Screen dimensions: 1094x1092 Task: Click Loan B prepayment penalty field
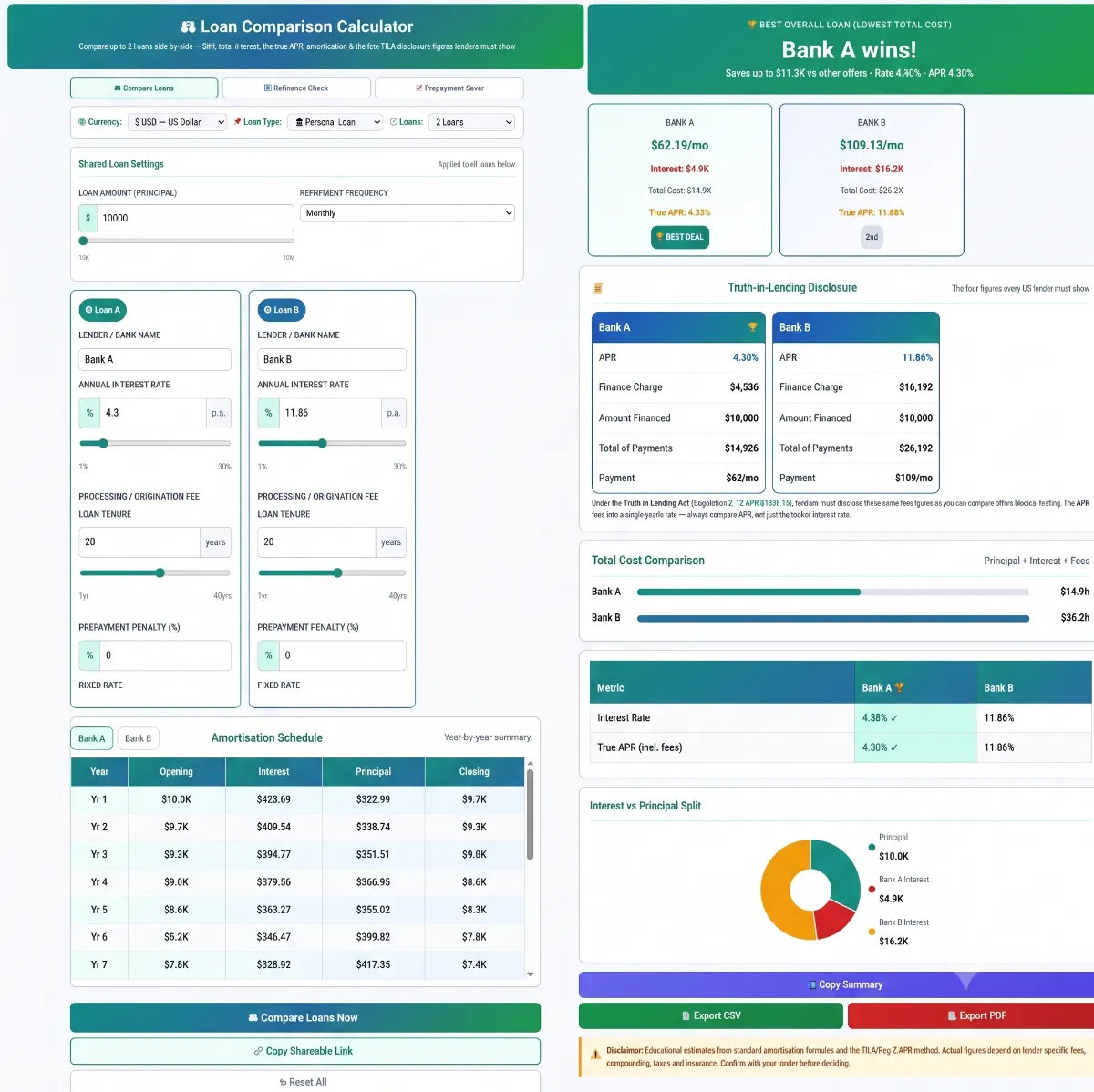342,655
